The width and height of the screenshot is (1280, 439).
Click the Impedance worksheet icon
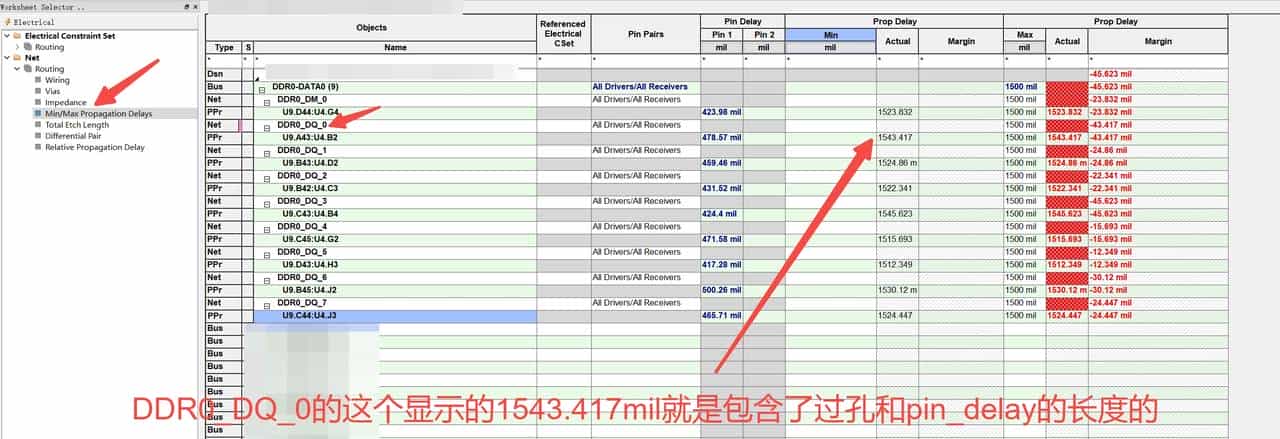click(37, 102)
